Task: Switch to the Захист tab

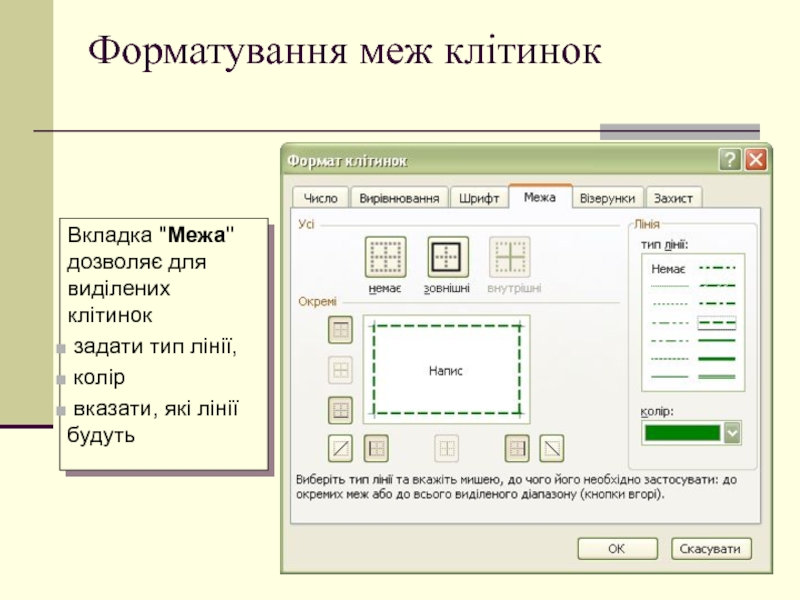Action: pos(673,198)
